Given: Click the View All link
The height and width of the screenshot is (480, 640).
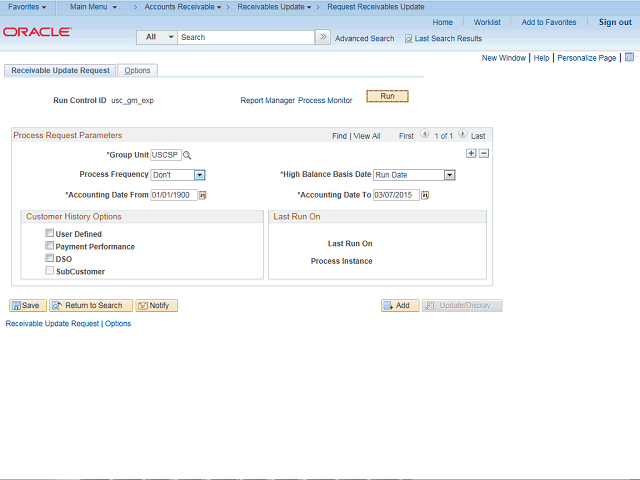Looking at the screenshot, I should (x=367, y=136).
